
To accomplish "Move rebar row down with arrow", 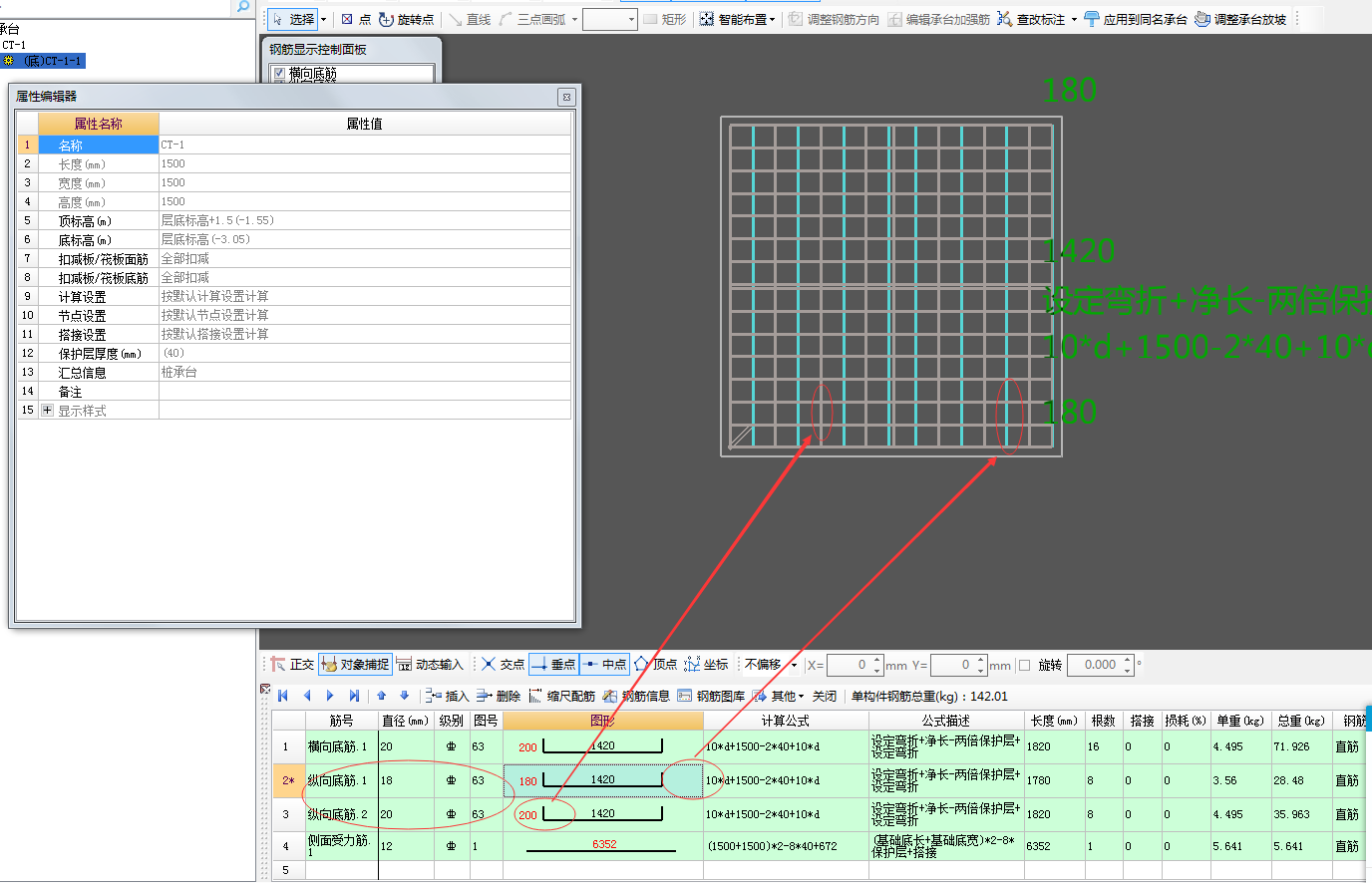I will [x=404, y=696].
